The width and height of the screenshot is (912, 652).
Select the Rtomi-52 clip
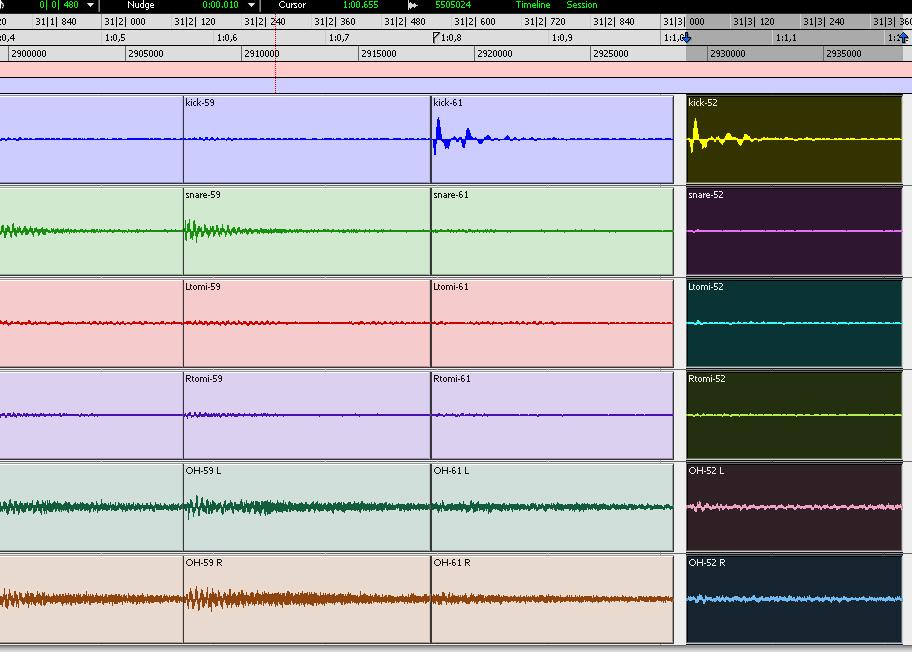click(794, 415)
